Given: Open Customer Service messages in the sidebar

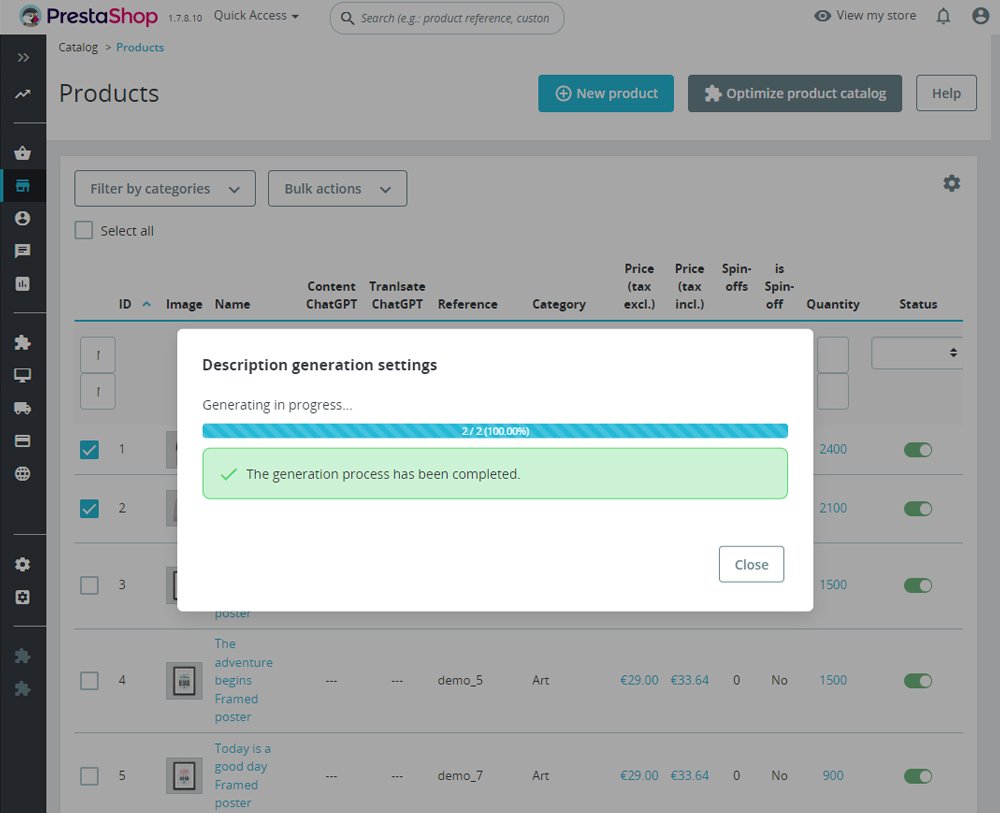Looking at the screenshot, I should pos(22,251).
